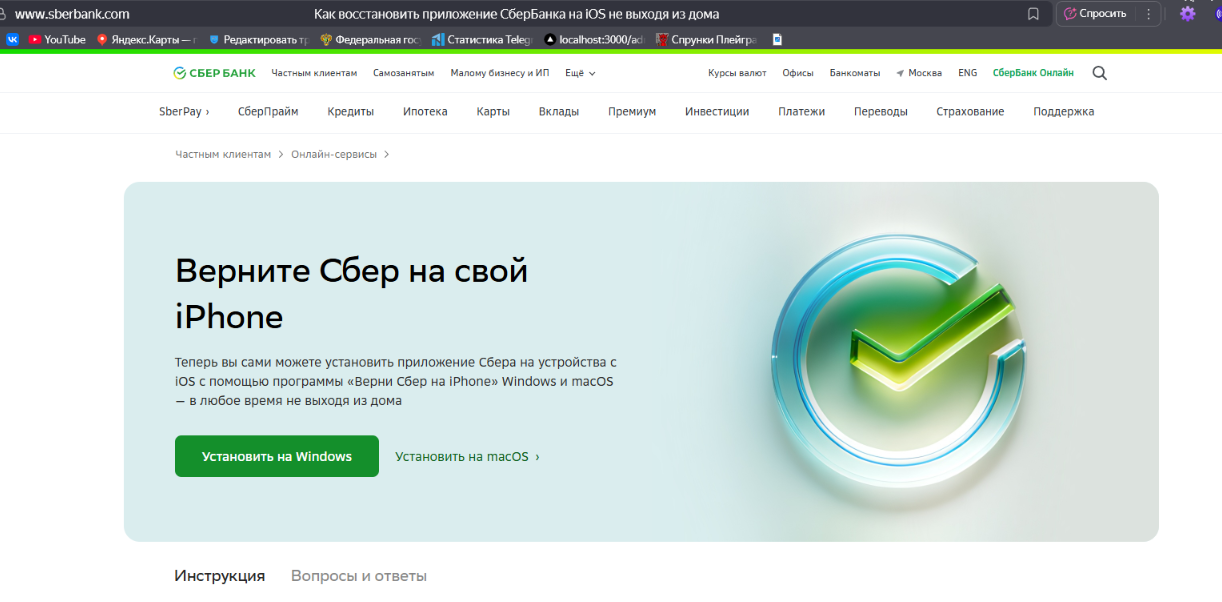Viewport: 1222px width, 602px height.
Task: Open Переводы navigation item
Action: pos(881,112)
